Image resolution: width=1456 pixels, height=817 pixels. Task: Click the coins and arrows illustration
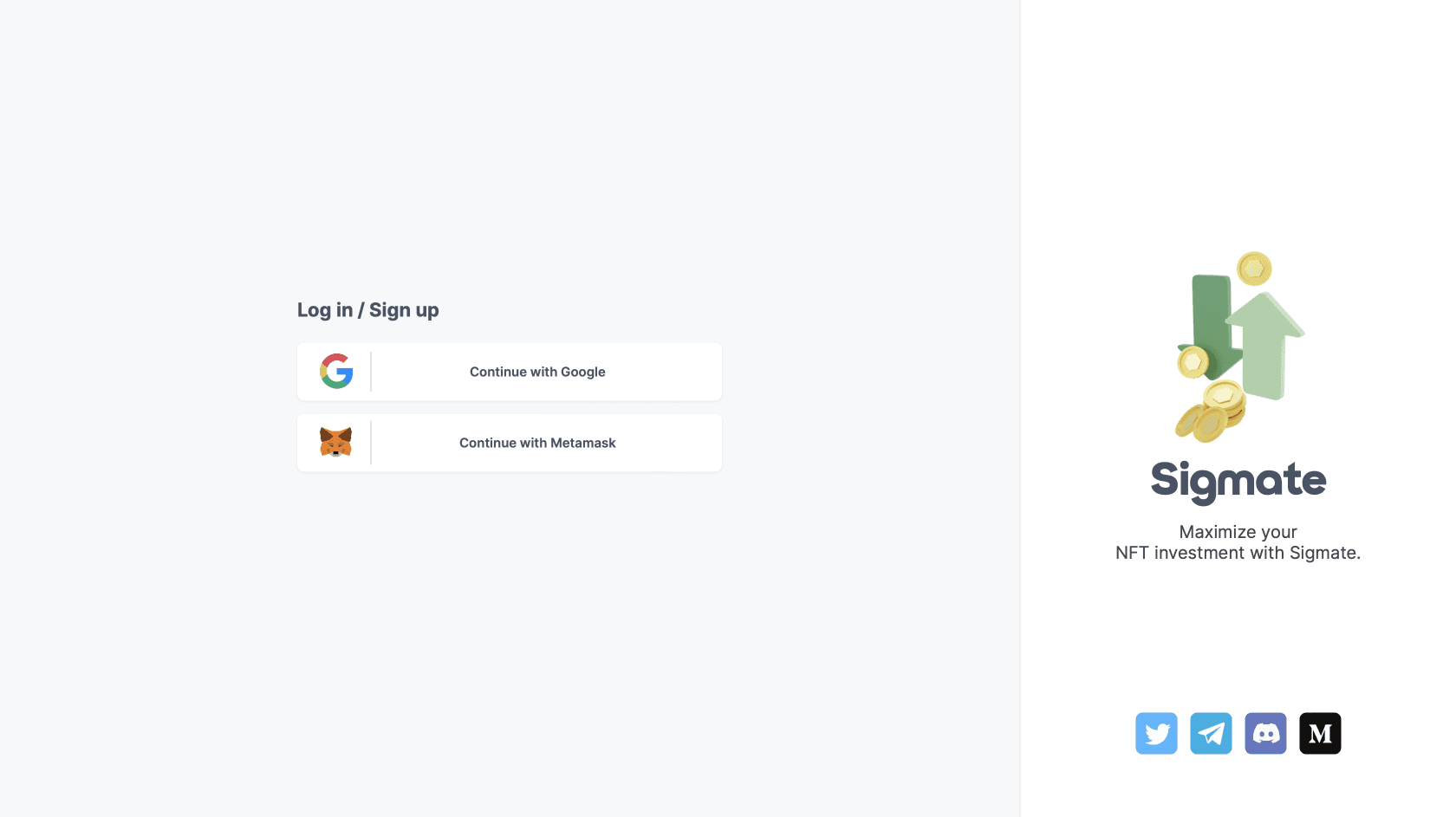pyautogui.click(x=1239, y=347)
